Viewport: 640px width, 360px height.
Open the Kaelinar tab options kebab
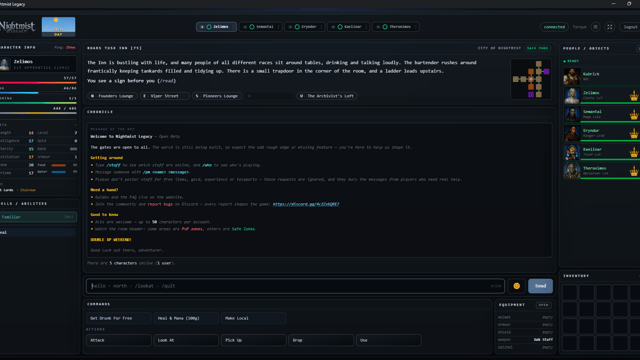[367, 27]
